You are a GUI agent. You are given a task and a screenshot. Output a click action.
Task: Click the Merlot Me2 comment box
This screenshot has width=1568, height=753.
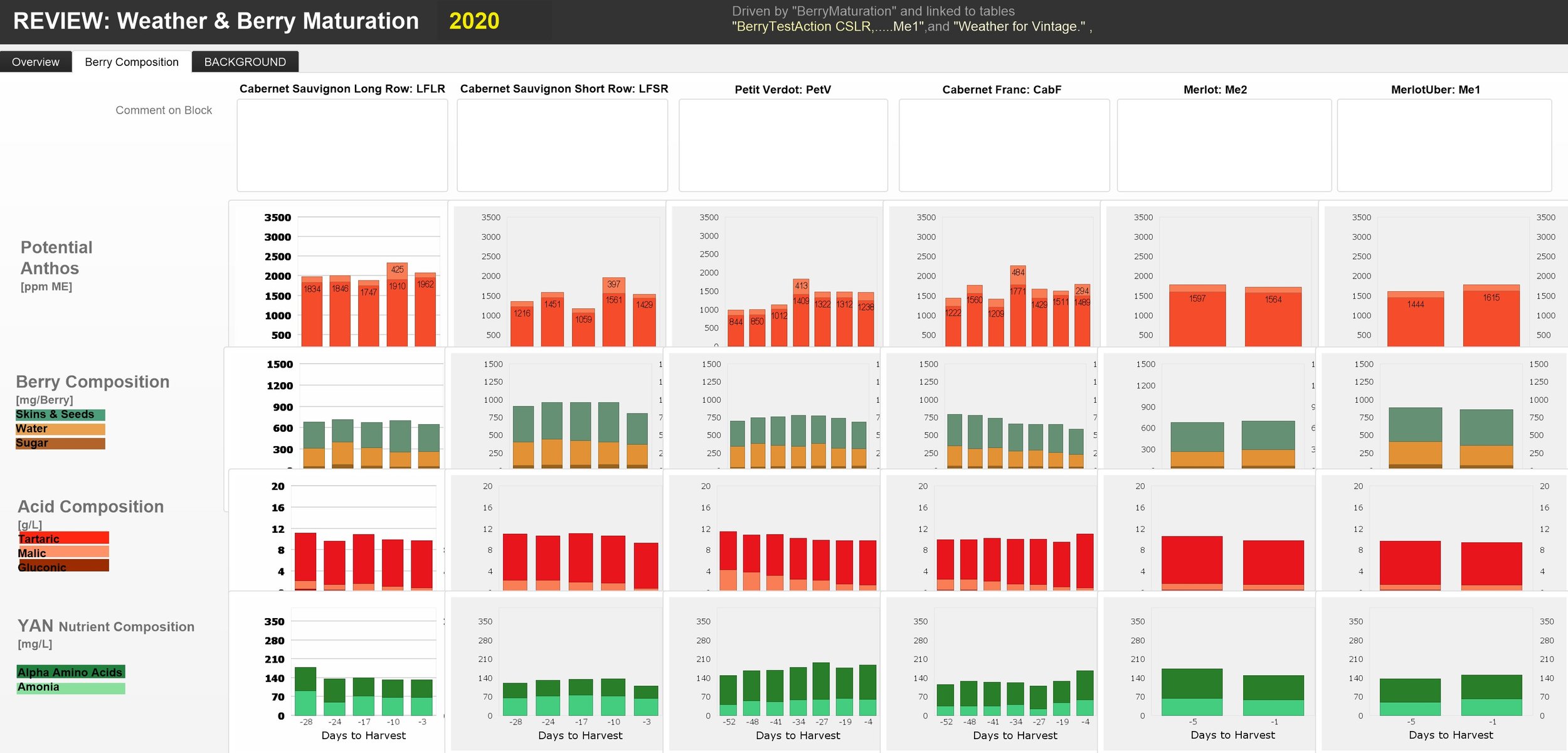(x=1224, y=145)
